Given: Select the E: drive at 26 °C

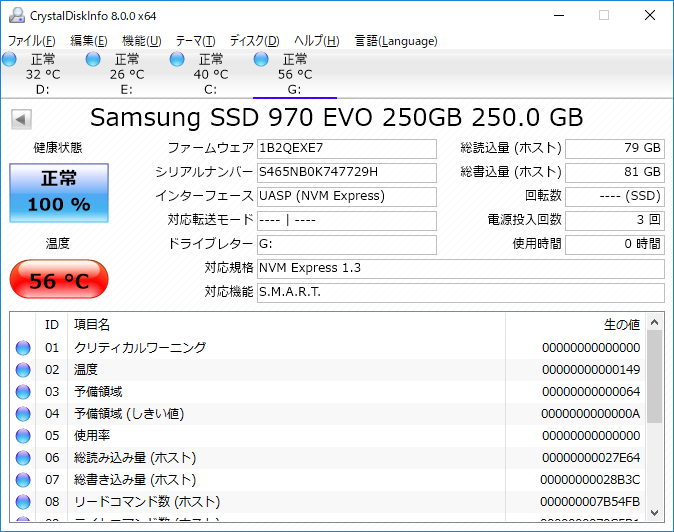Looking at the screenshot, I should coord(126,74).
